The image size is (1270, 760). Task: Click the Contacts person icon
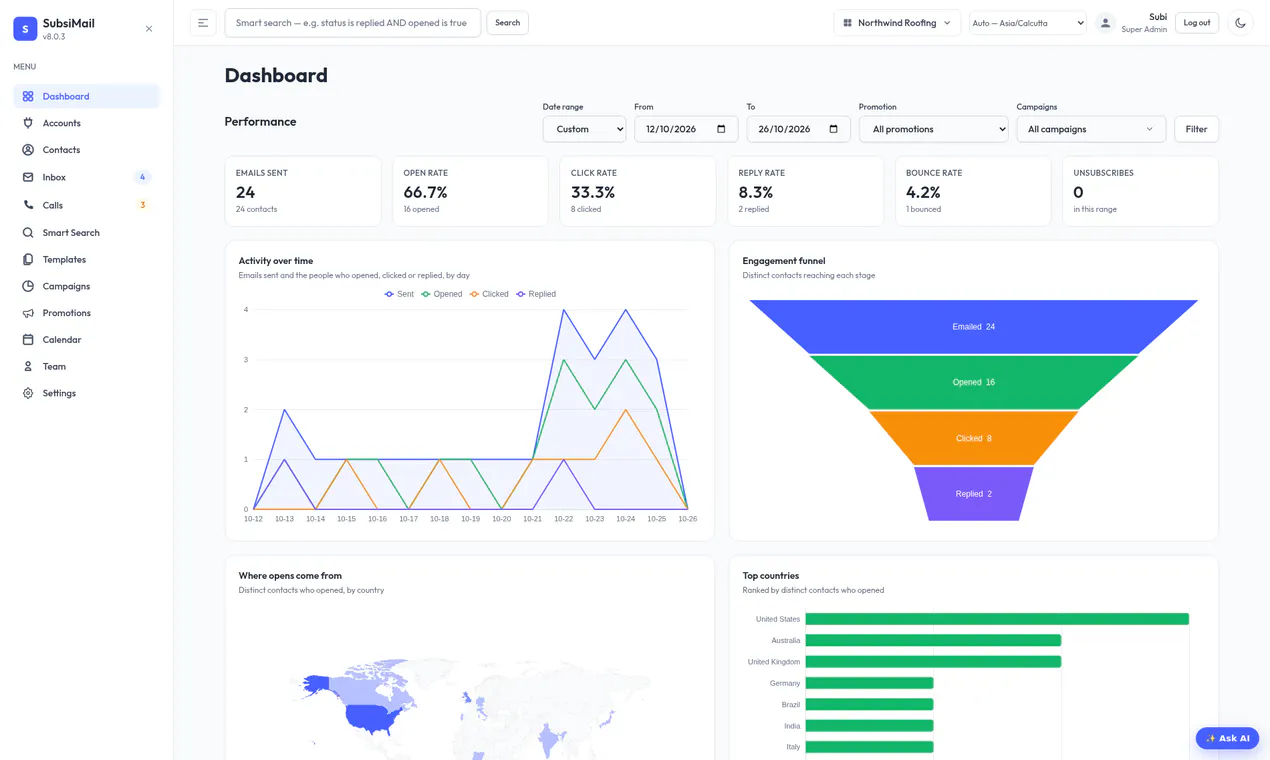(x=28, y=150)
